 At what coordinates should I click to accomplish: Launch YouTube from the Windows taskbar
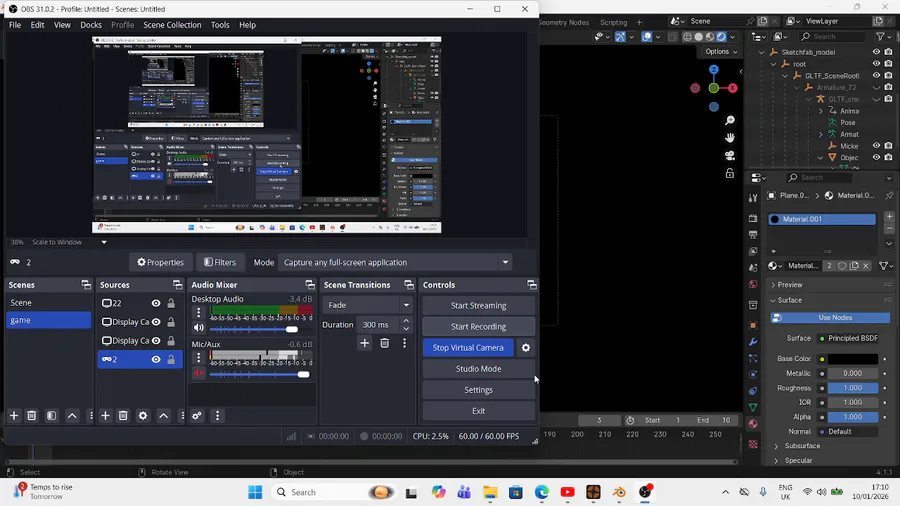tap(567, 492)
